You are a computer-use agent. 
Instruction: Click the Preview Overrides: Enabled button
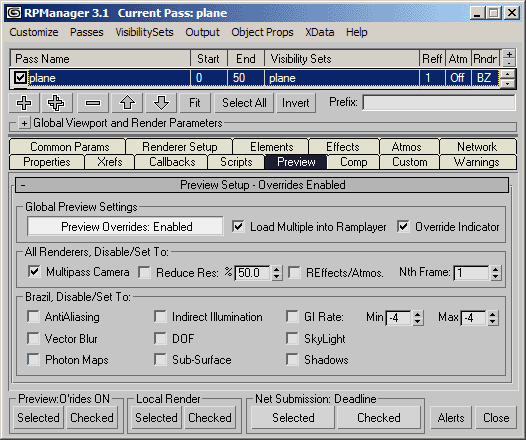point(125,227)
